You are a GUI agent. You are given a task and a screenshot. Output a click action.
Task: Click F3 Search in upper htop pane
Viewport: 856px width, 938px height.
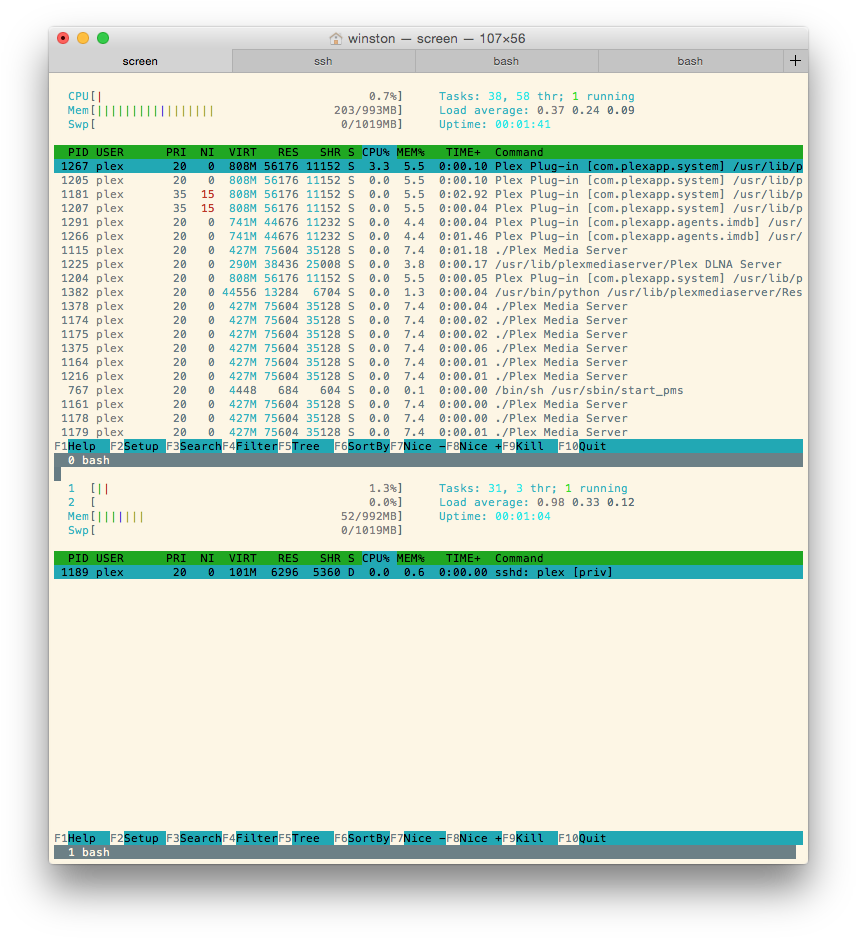click(x=194, y=446)
